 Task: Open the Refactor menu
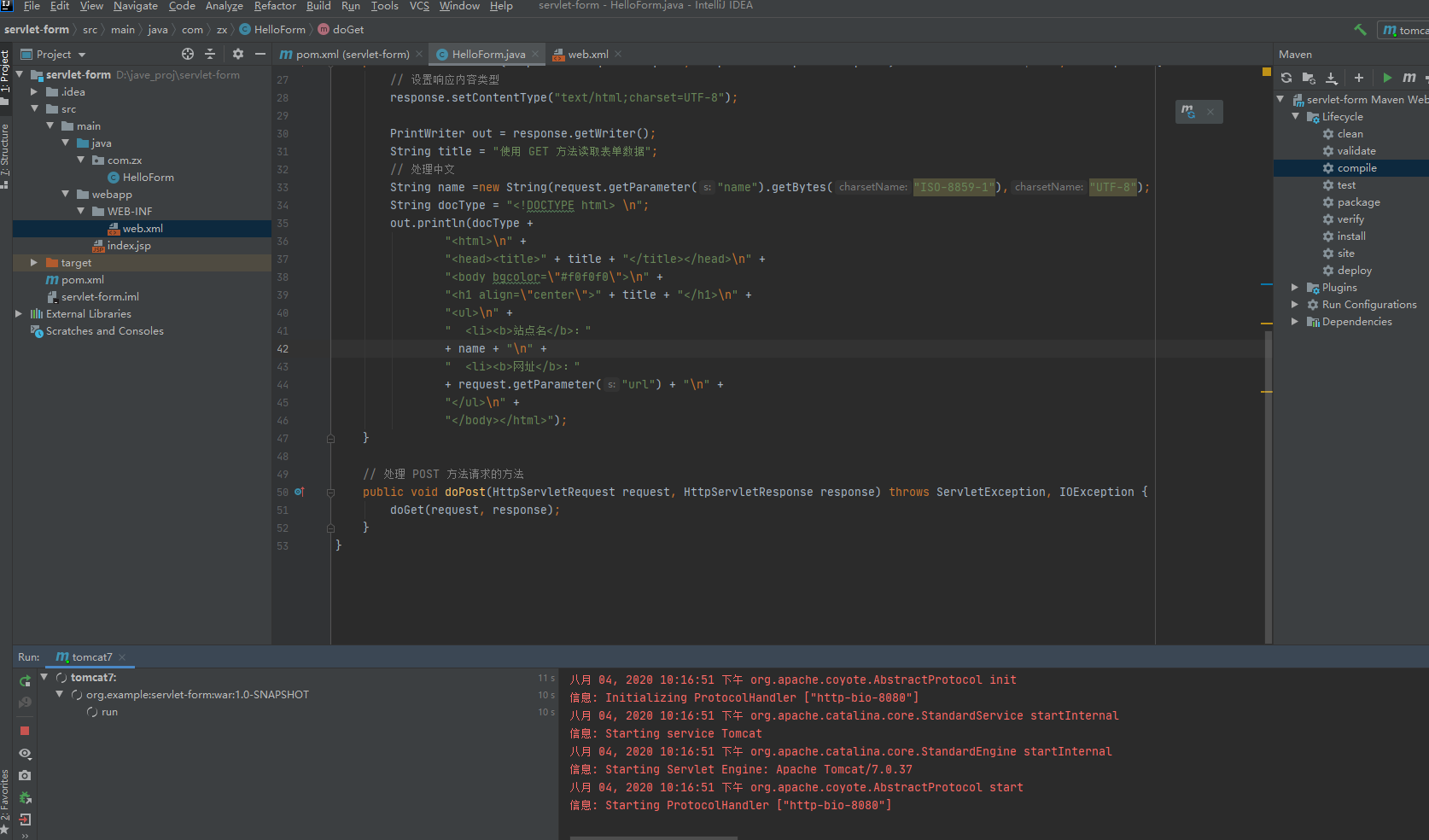click(x=275, y=6)
